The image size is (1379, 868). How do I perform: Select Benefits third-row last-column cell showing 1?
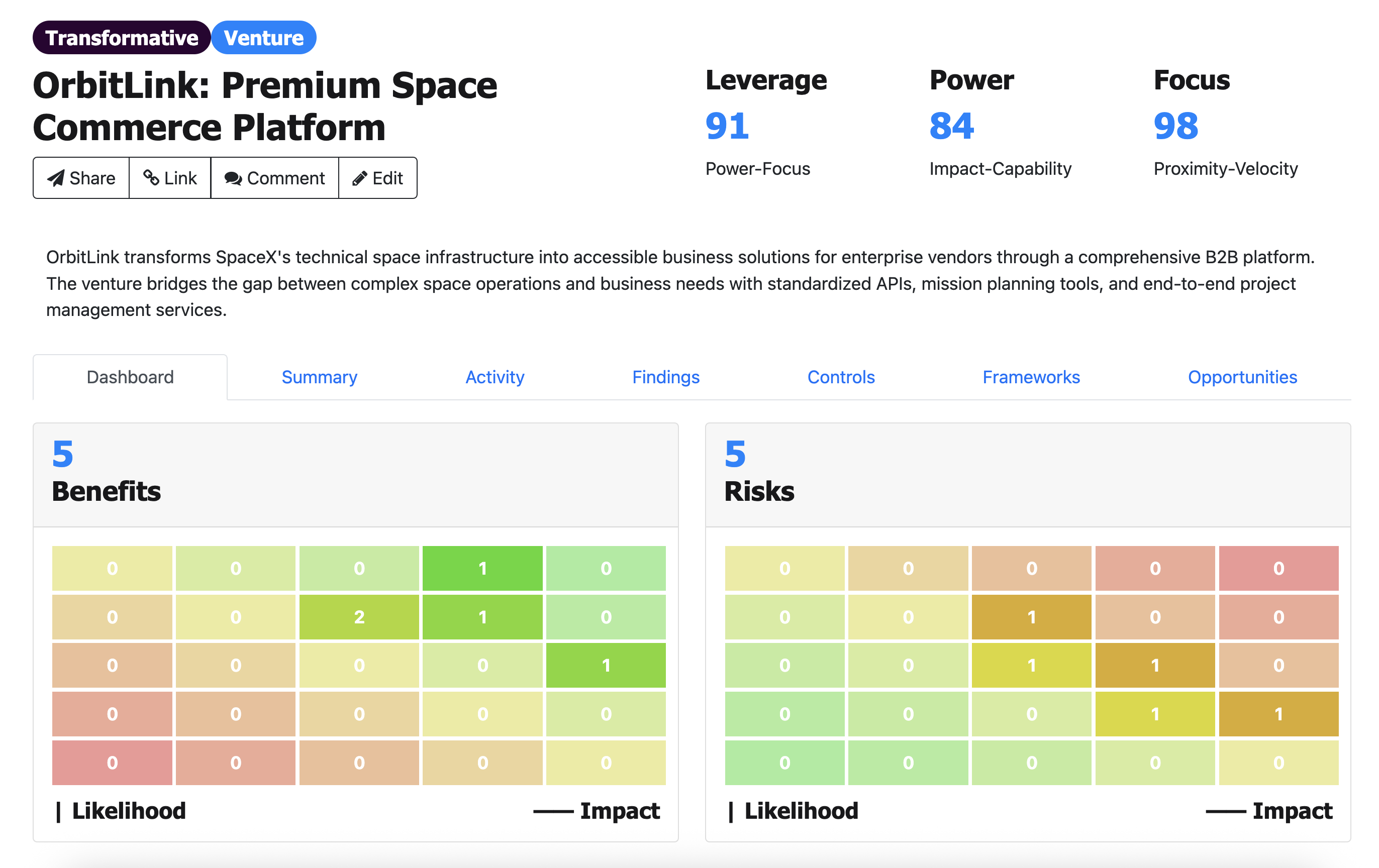click(606, 665)
